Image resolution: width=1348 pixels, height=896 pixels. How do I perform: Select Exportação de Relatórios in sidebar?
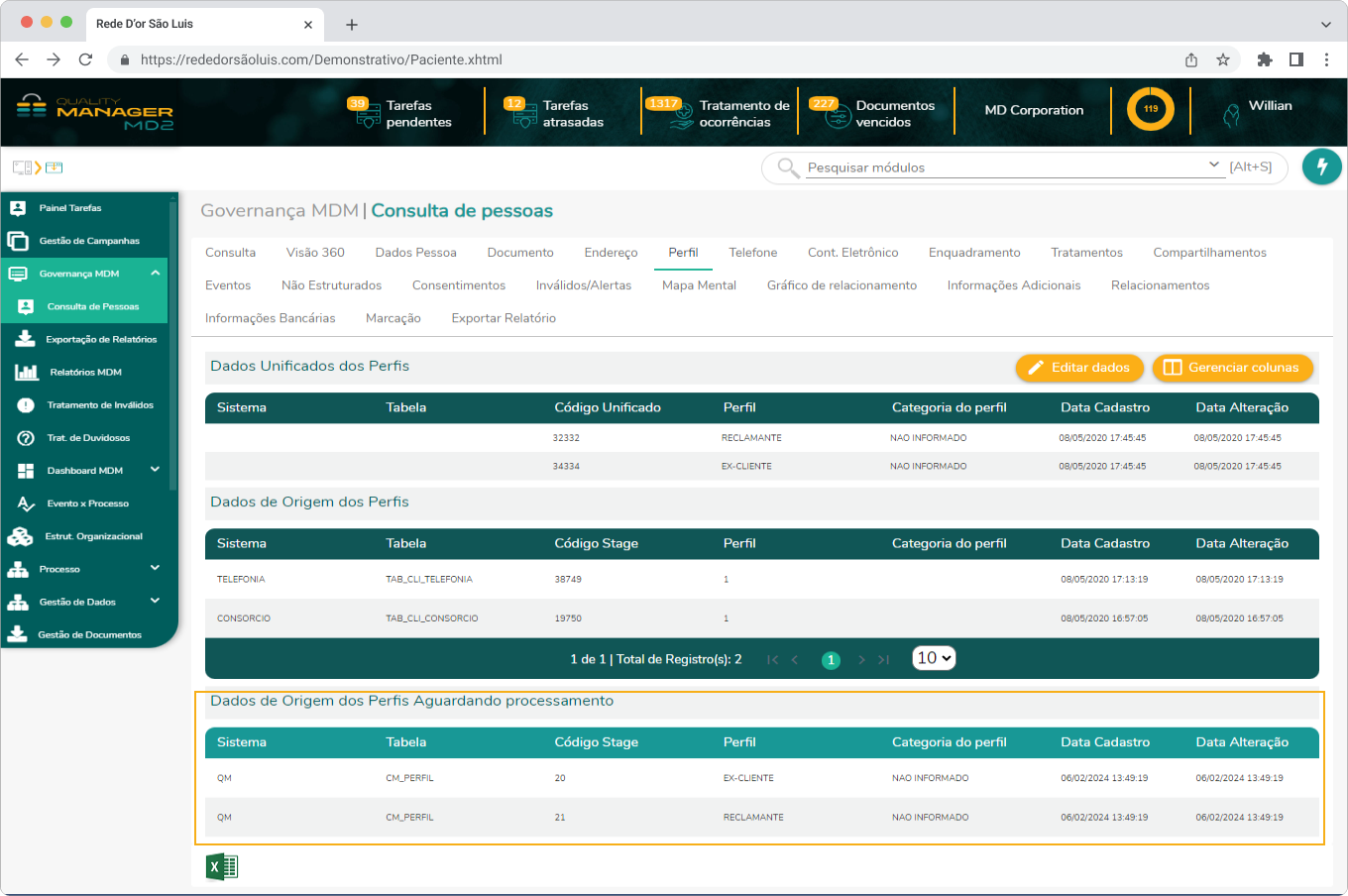[100, 339]
